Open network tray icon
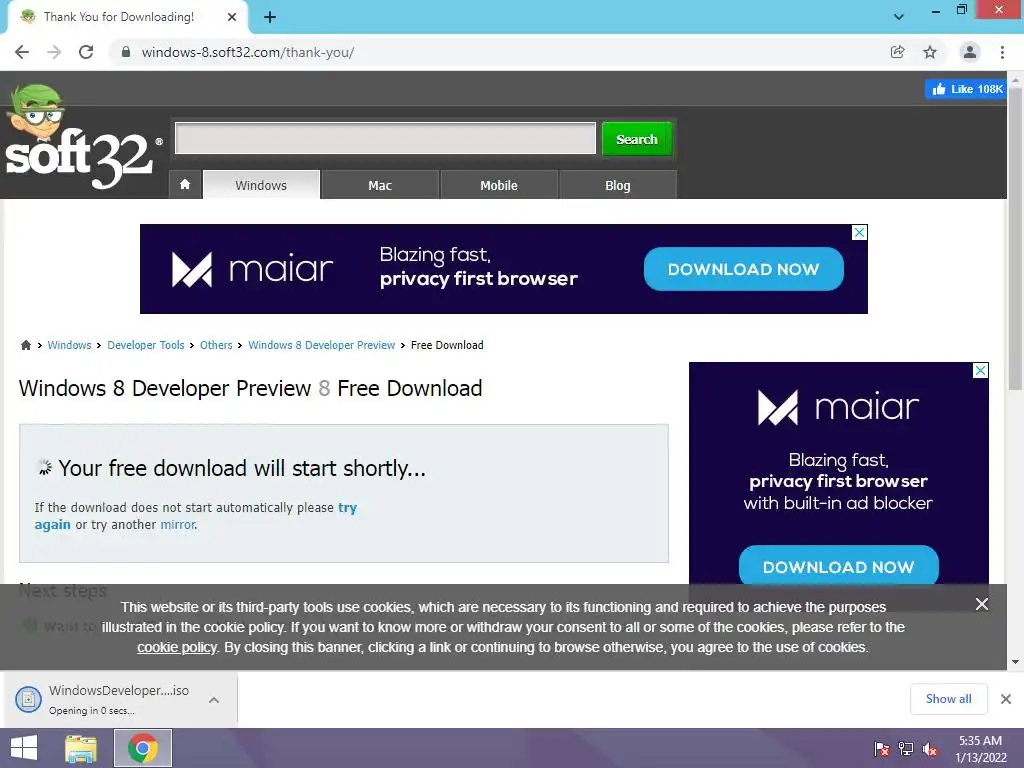 tap(906, 749)
